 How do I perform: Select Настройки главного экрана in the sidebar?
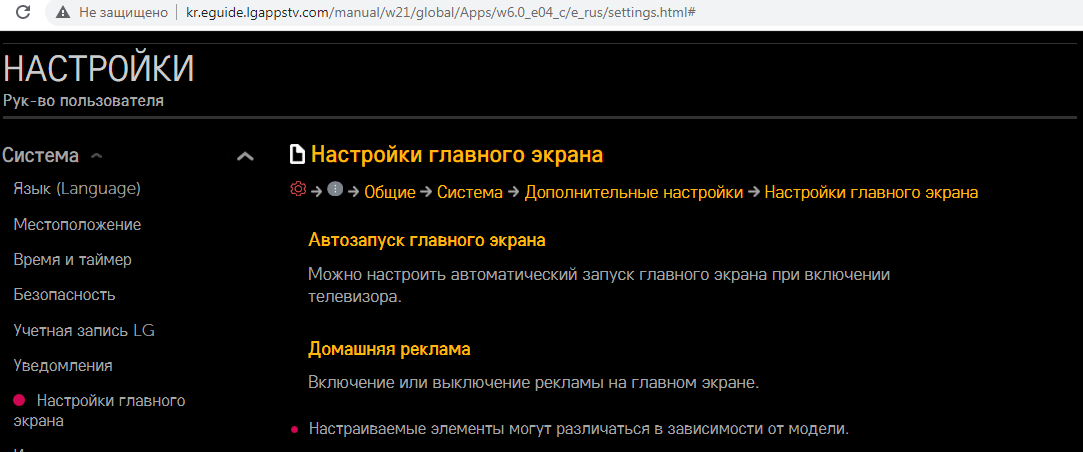coord(99,411)
